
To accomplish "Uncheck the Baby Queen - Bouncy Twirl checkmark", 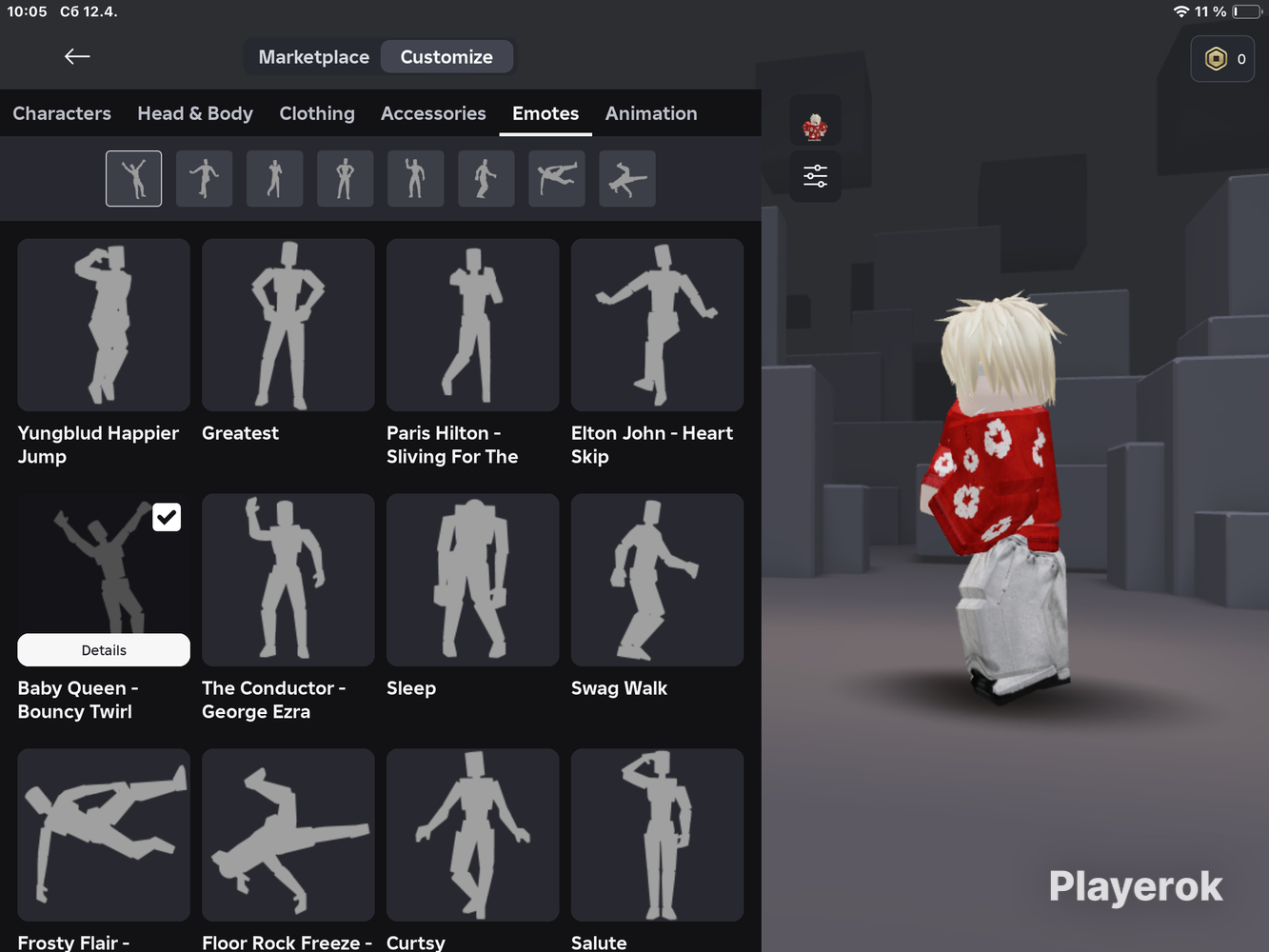I will click(167, 517).
